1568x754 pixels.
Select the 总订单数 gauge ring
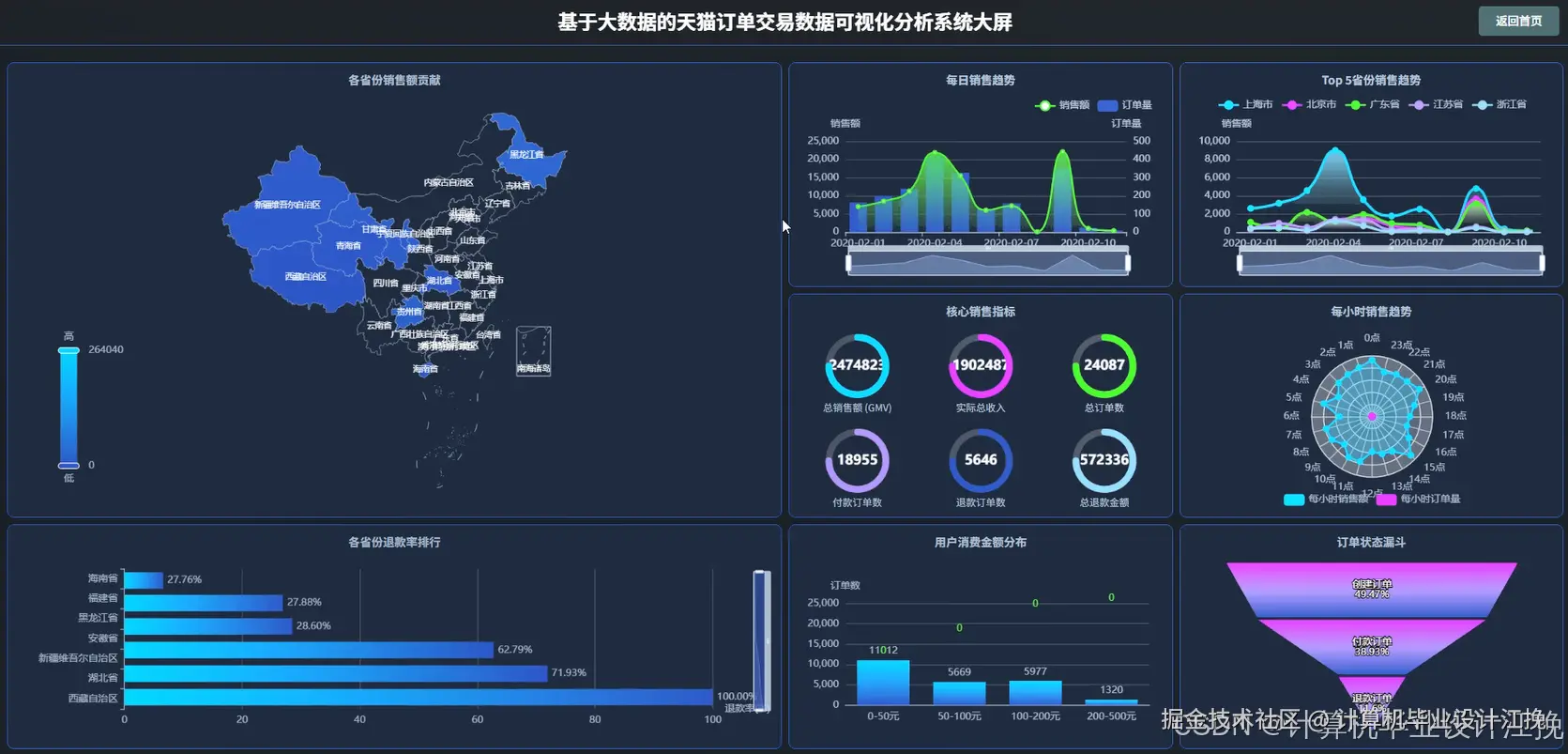coord(1104,365)
